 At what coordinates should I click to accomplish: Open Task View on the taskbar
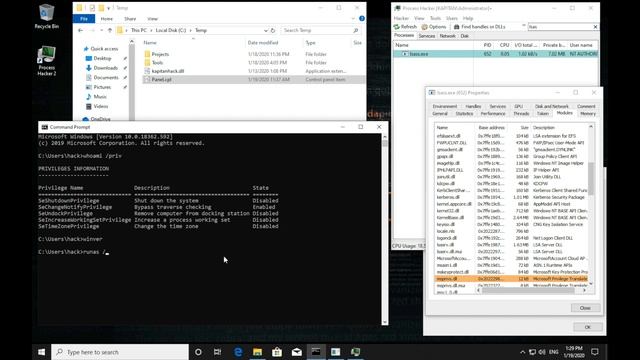pyautogui.click(x=218, y=352)
